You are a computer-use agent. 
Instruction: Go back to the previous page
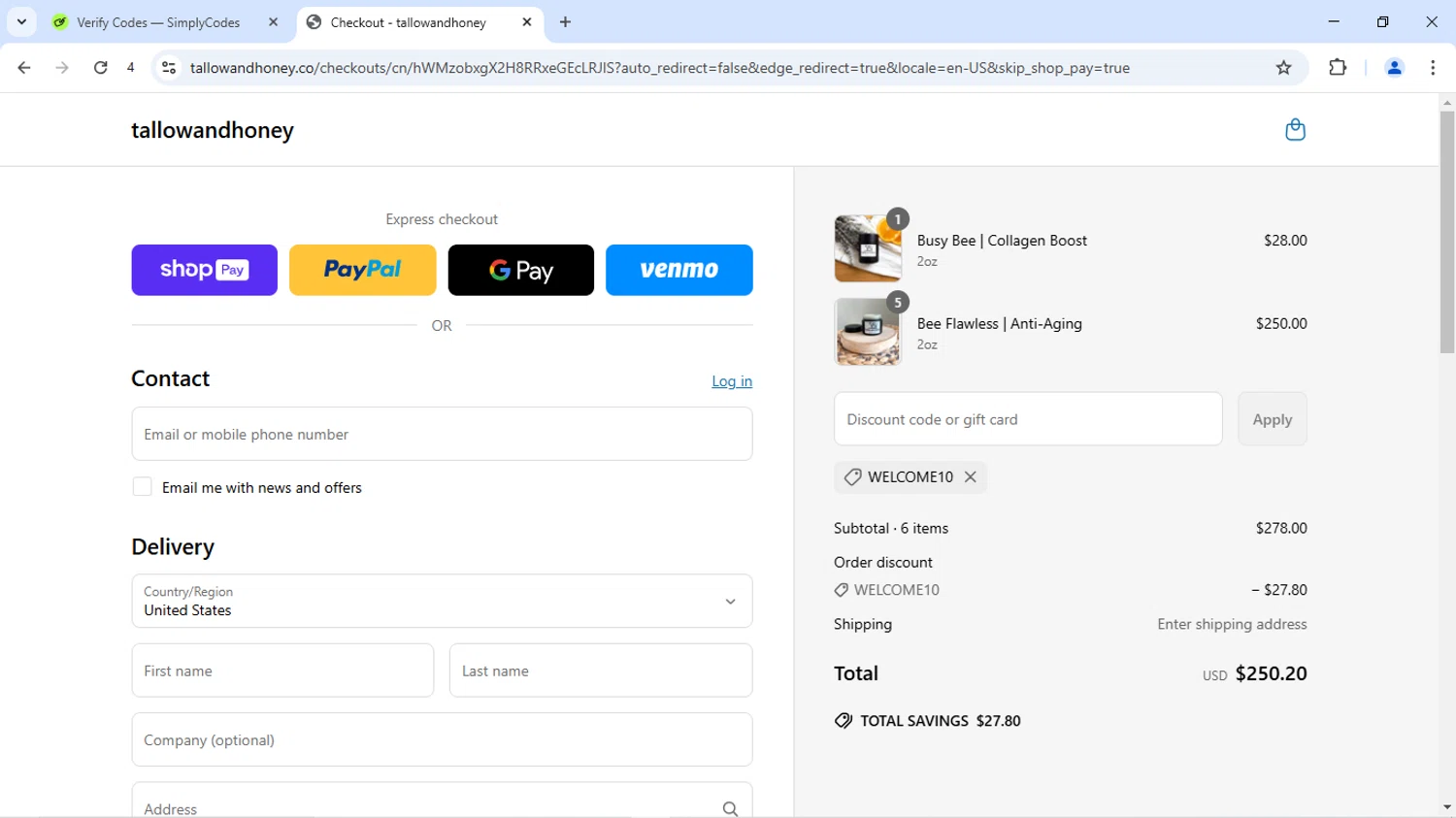(24, 68)
